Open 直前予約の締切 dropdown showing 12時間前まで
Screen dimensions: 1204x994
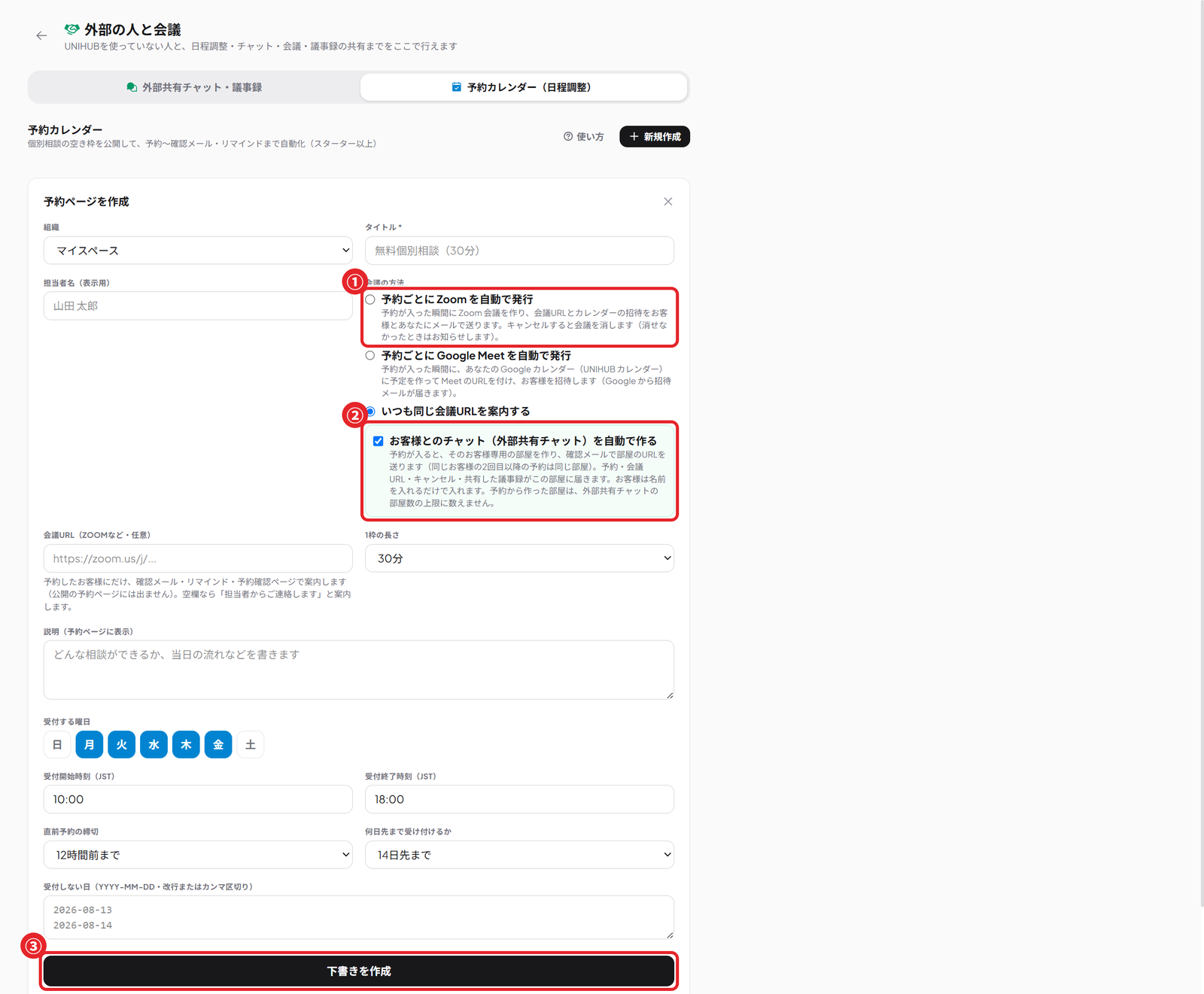(198, 855)
